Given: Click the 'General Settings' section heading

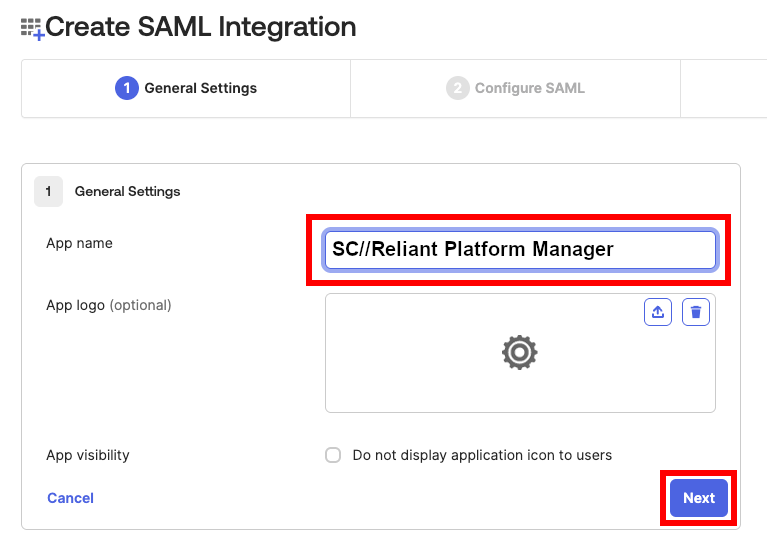Looking at the screenshot, I should pyautogui.click(x=127, y=191).
